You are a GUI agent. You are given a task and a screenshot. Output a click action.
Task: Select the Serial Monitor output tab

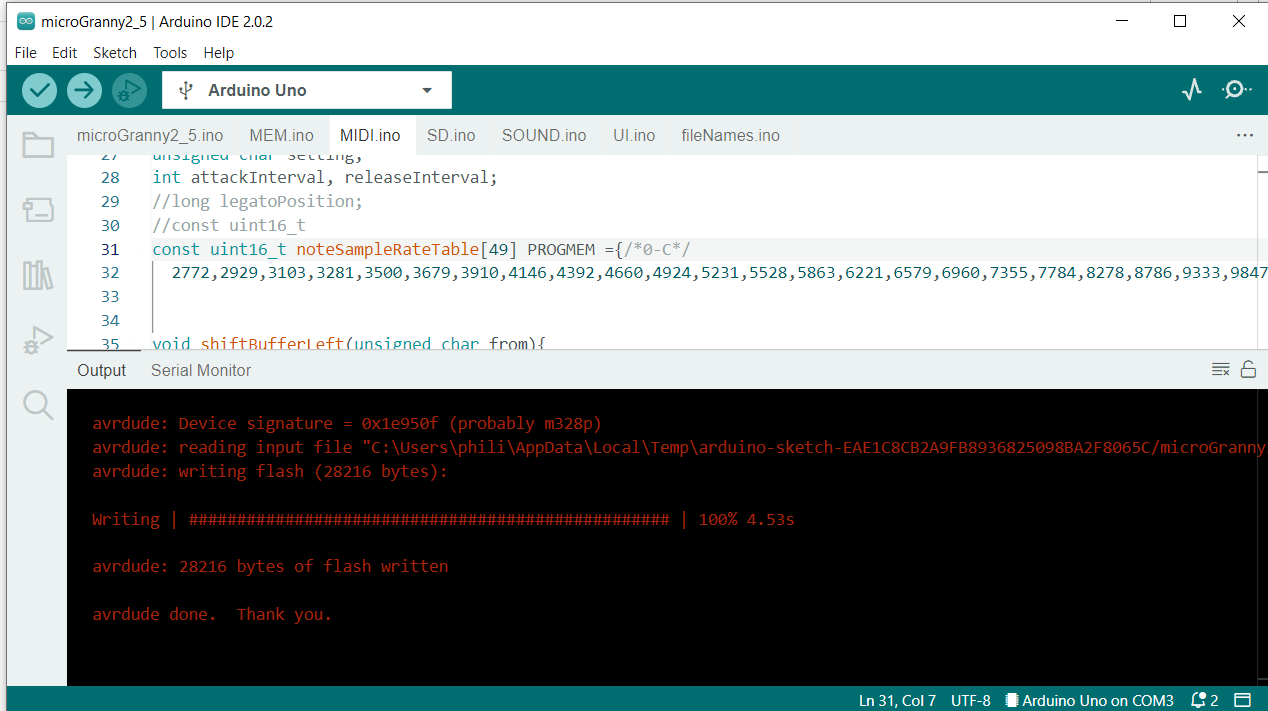click(200, 370)
